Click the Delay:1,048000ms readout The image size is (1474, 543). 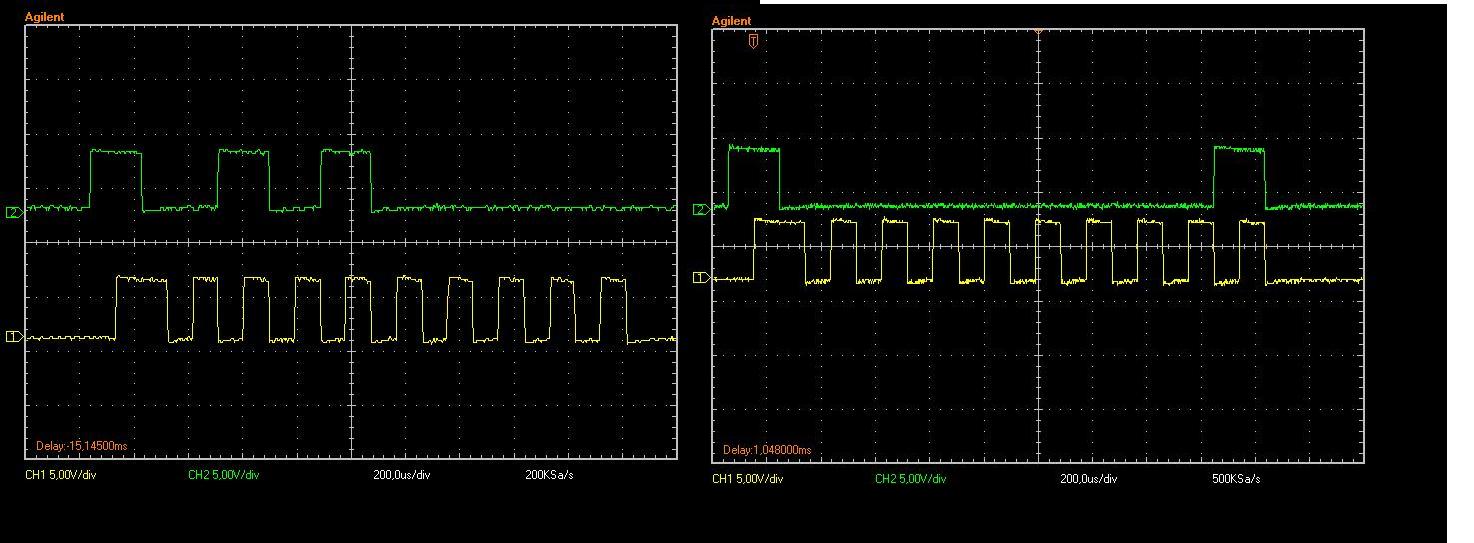point(767,450)
